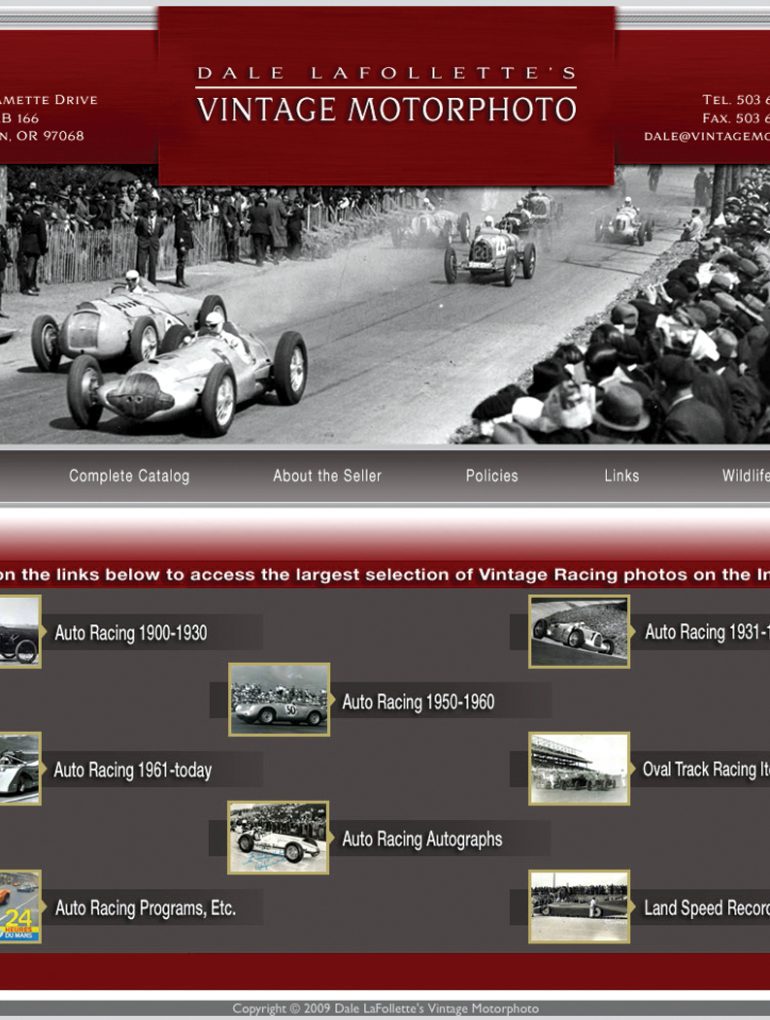The width and height of the screenshot is (770, 1020).
Task: Open the Wildlife menu item
Action: (746, 476)
